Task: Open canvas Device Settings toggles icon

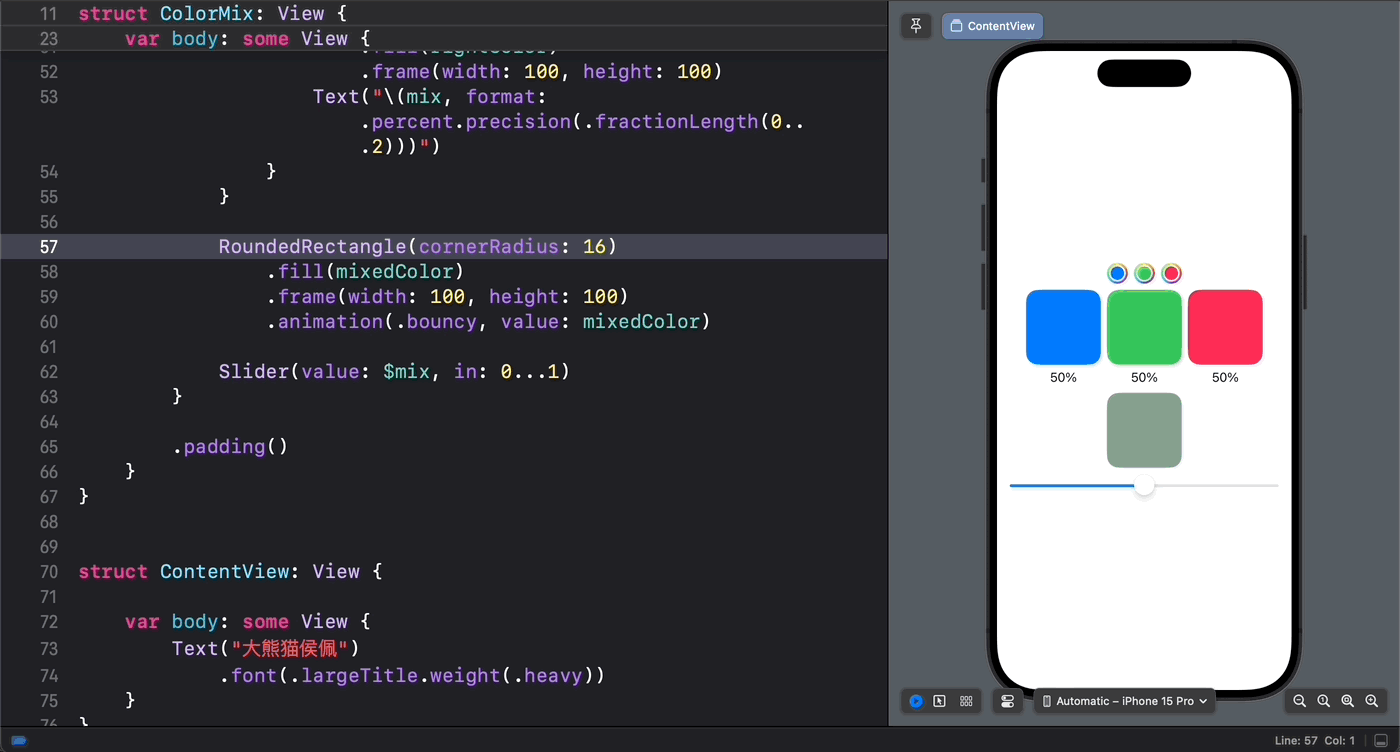Action: (1007, 701)
